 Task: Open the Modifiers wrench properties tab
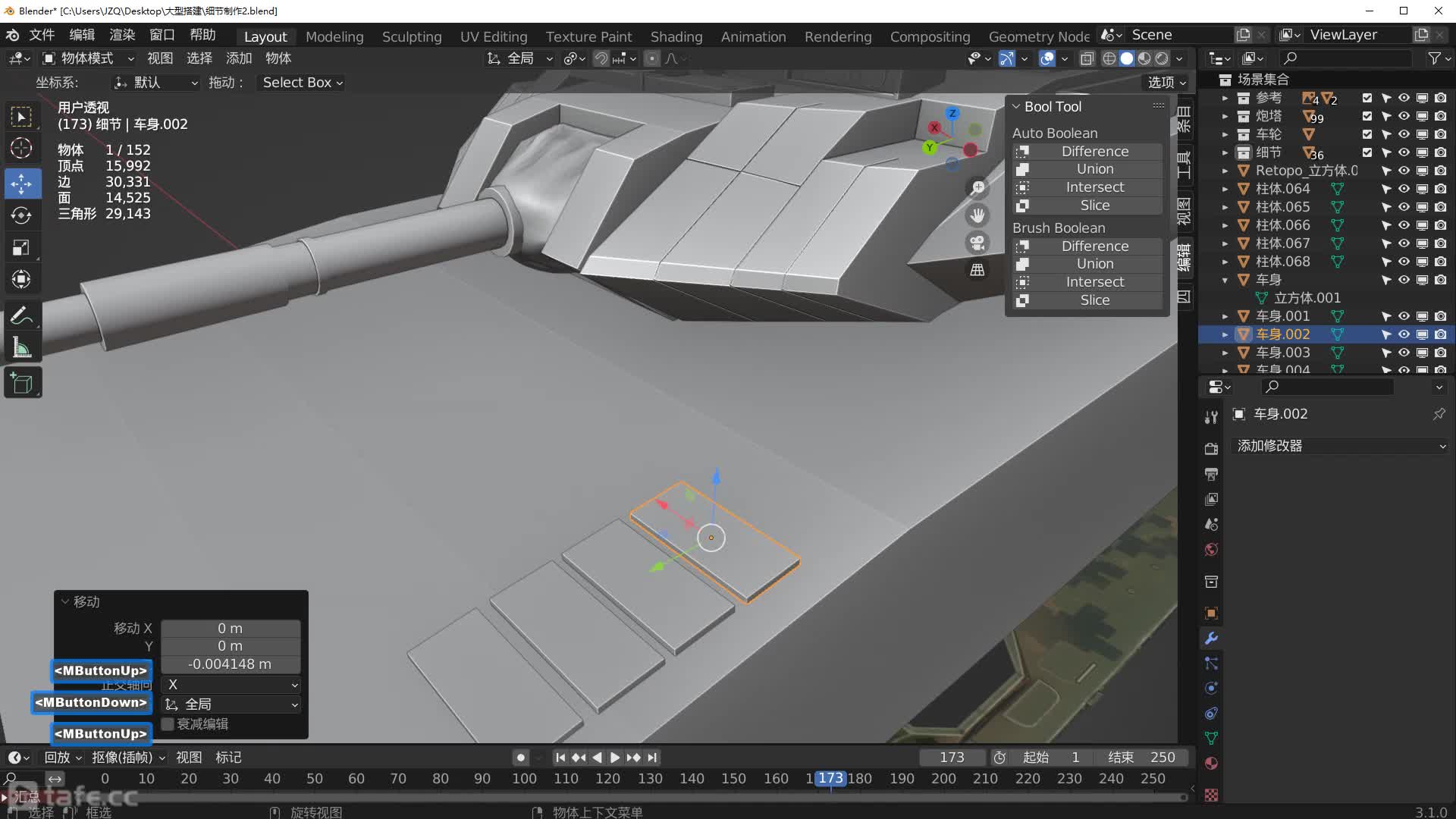click(x=1211, y=639)
